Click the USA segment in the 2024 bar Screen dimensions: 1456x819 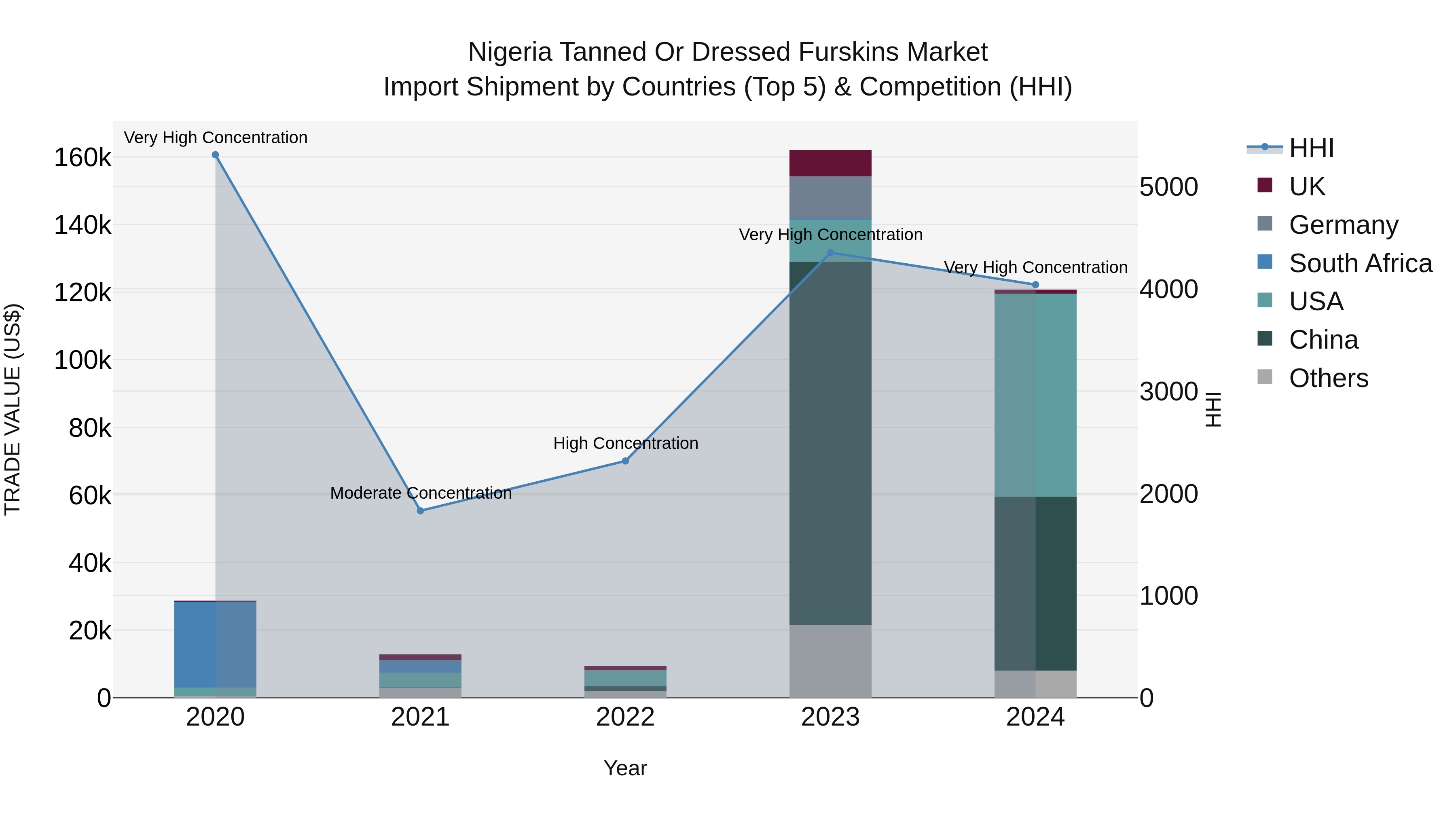(1035, 396)
